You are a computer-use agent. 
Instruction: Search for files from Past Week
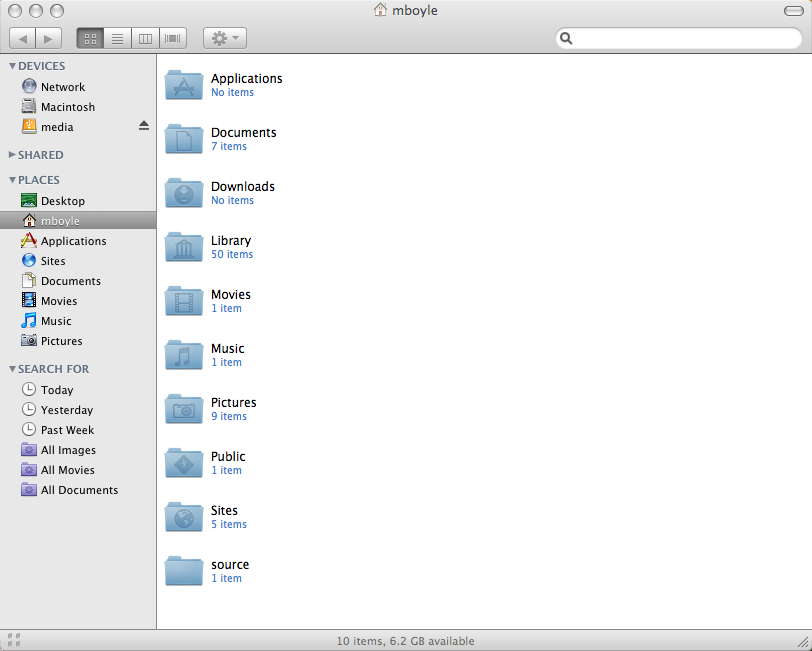(x=78, y=430)
